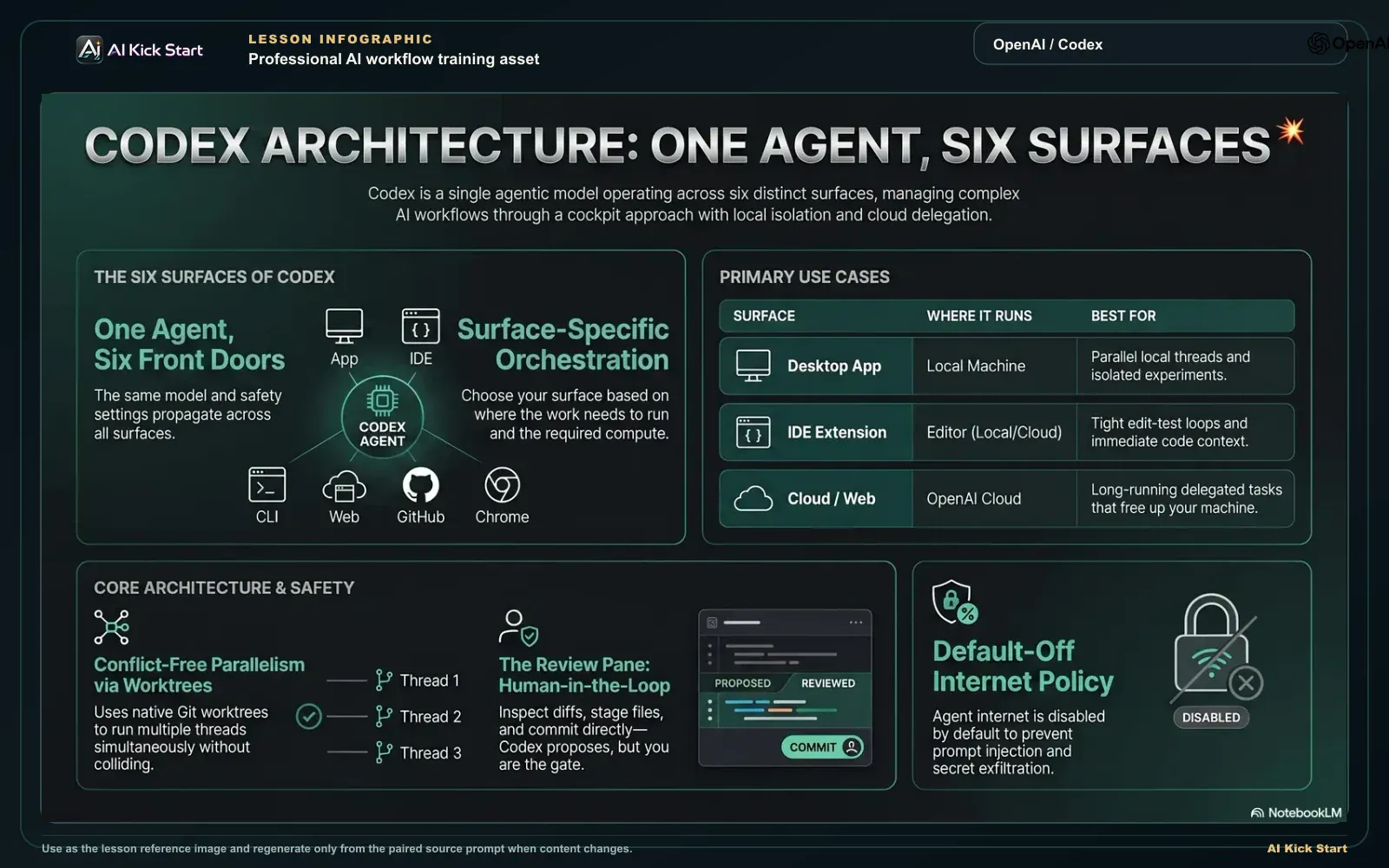
Task: Click the Editor (Local/Cloud) cell
Action: [x=994, y=432]
